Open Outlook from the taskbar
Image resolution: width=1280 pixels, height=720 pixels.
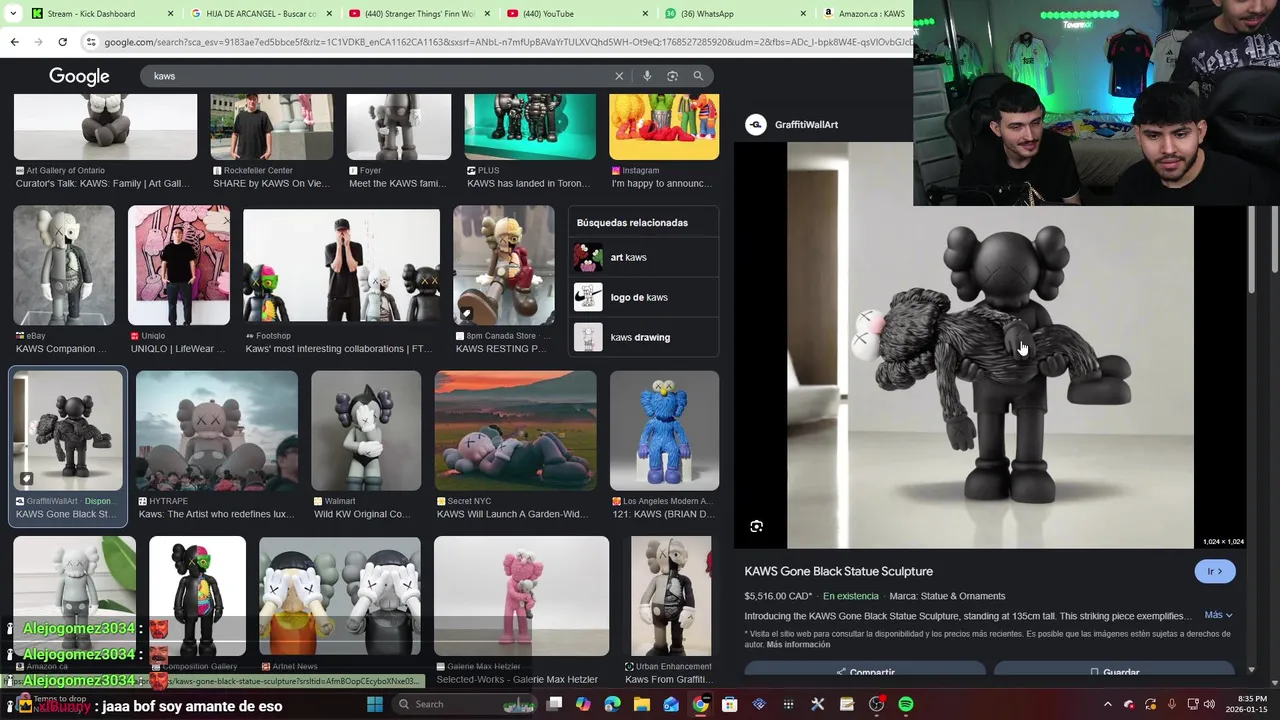(671, 704)
